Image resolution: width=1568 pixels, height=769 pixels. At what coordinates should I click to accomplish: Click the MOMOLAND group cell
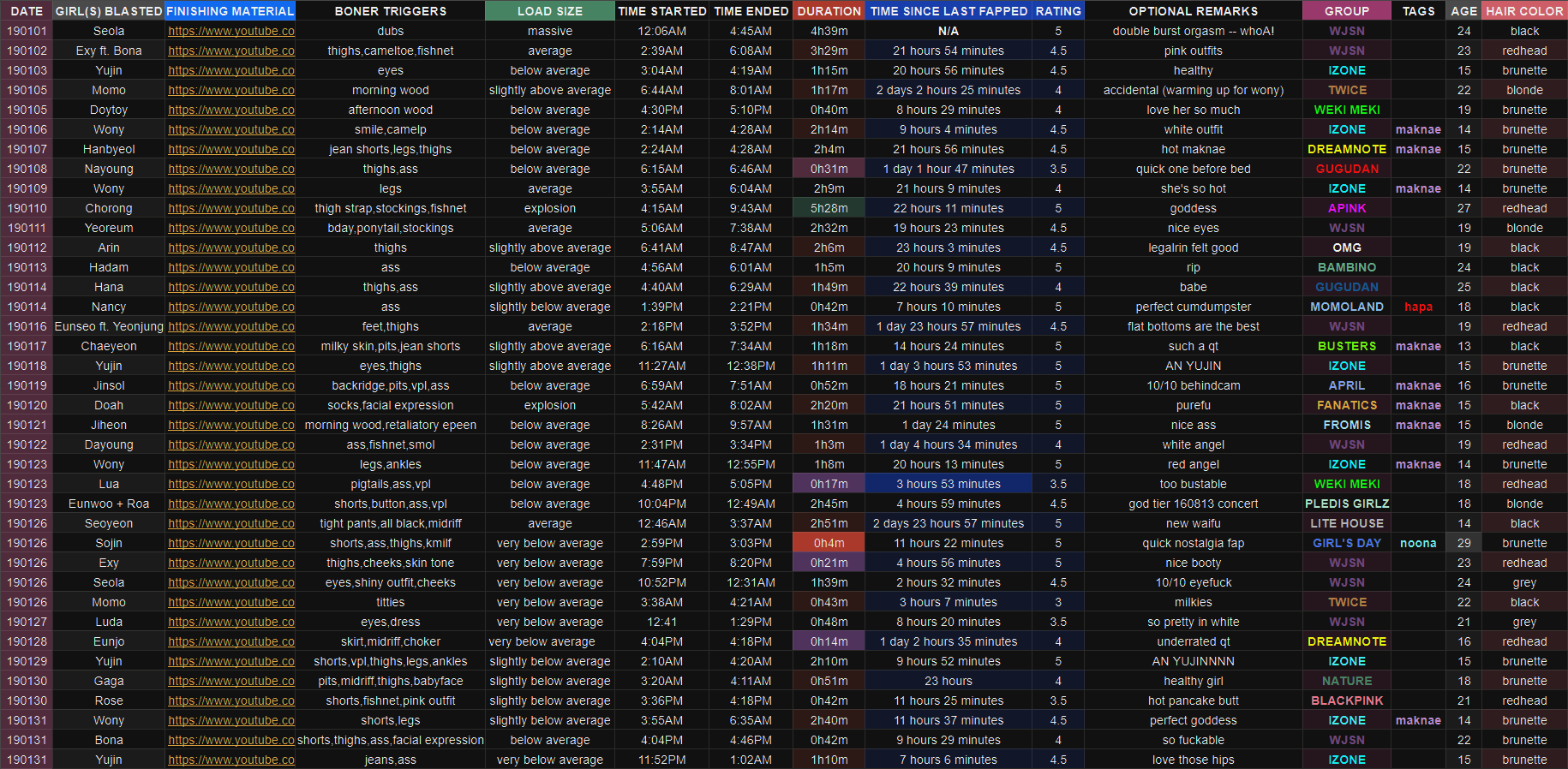(1347, 307)
